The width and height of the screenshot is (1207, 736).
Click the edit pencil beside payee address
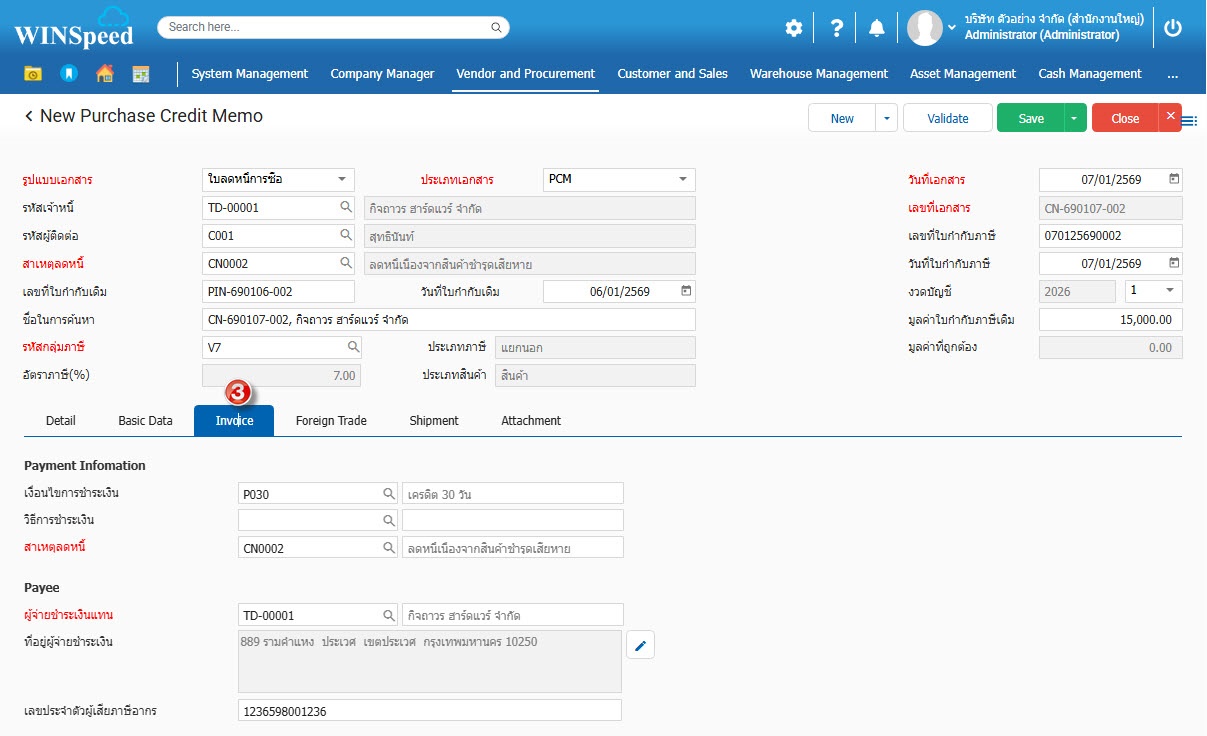pyautogui.click(x=640, y=646)
